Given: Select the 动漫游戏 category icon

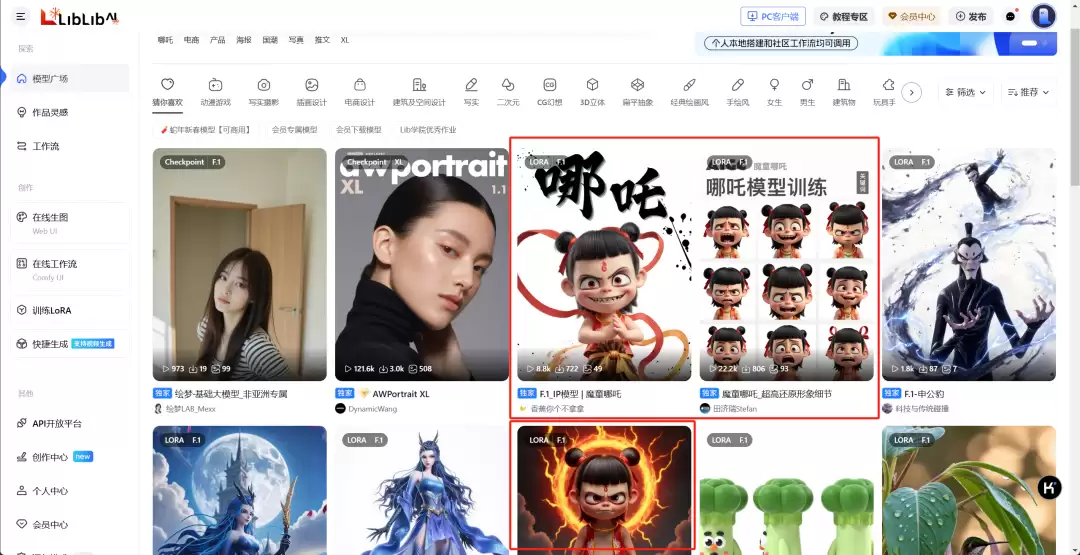Looking at the screenshot, I should pyautogui.click(x=216, y=92).
